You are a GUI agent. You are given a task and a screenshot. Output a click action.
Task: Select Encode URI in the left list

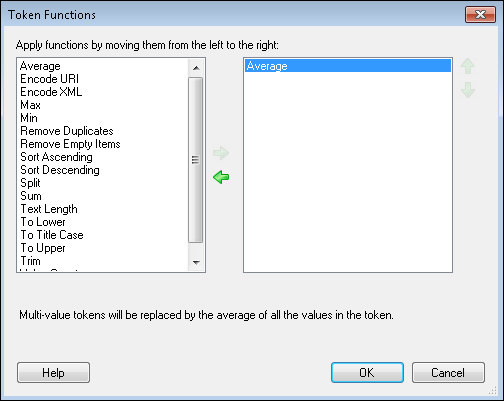49,79
